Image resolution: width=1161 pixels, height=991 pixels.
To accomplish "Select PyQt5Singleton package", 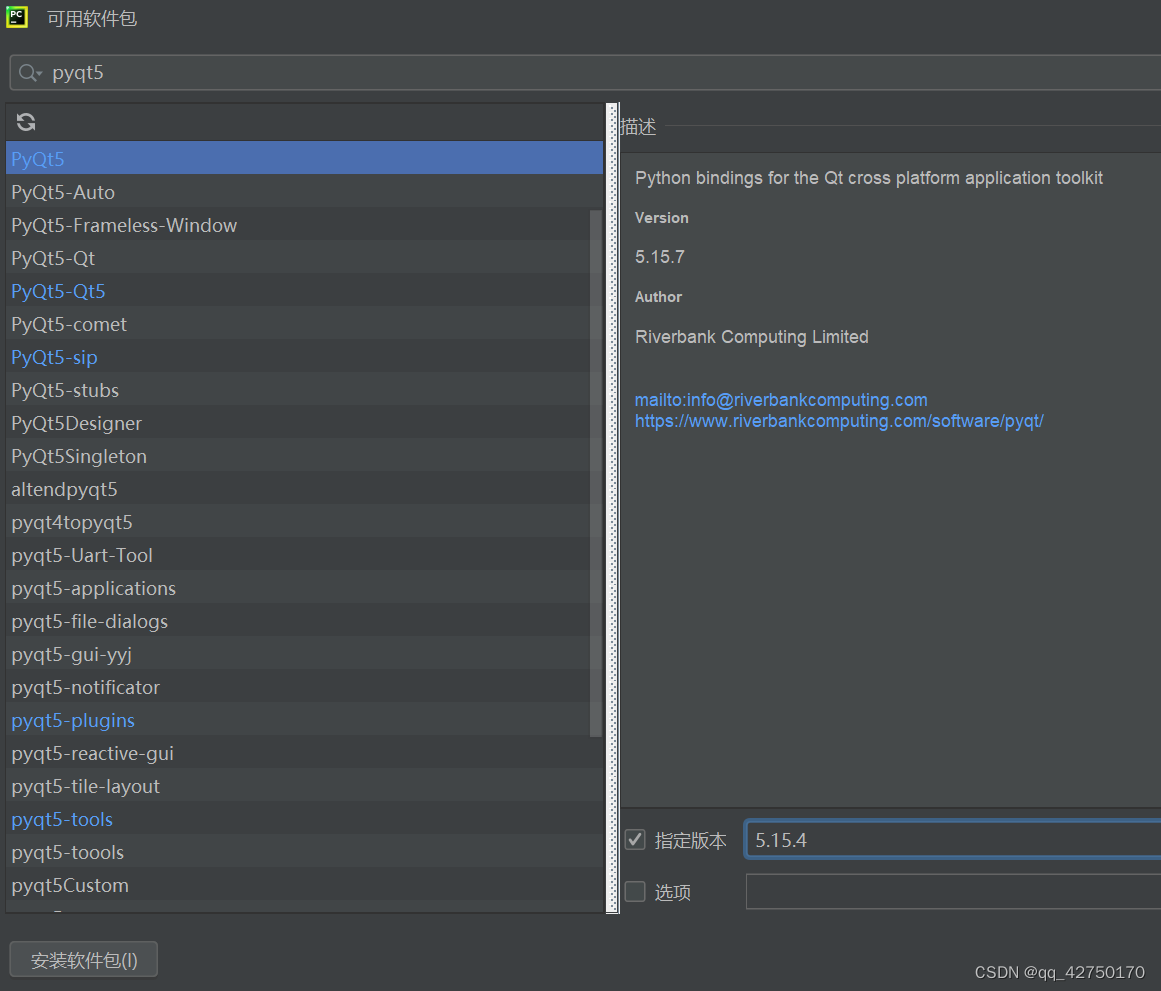I will (x=304, y=456).
